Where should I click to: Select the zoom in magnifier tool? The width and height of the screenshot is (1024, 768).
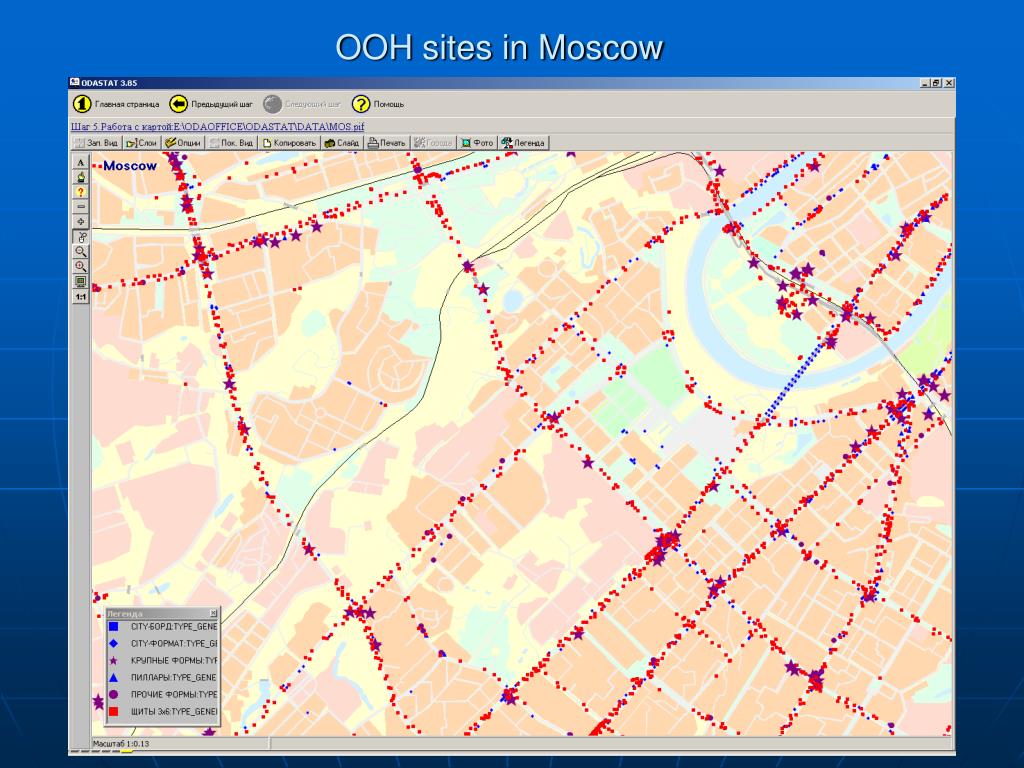pyautogui.click(x=80, y=266)
